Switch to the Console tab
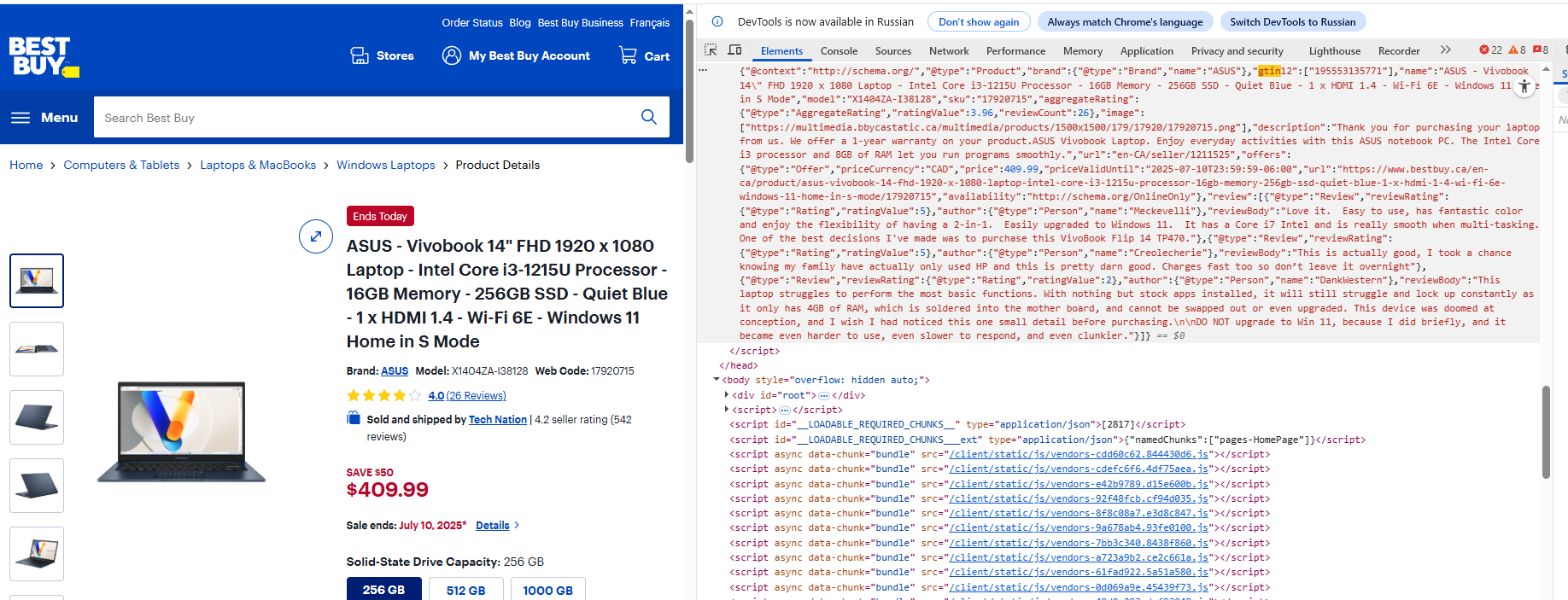 click(x=839, y=51)
